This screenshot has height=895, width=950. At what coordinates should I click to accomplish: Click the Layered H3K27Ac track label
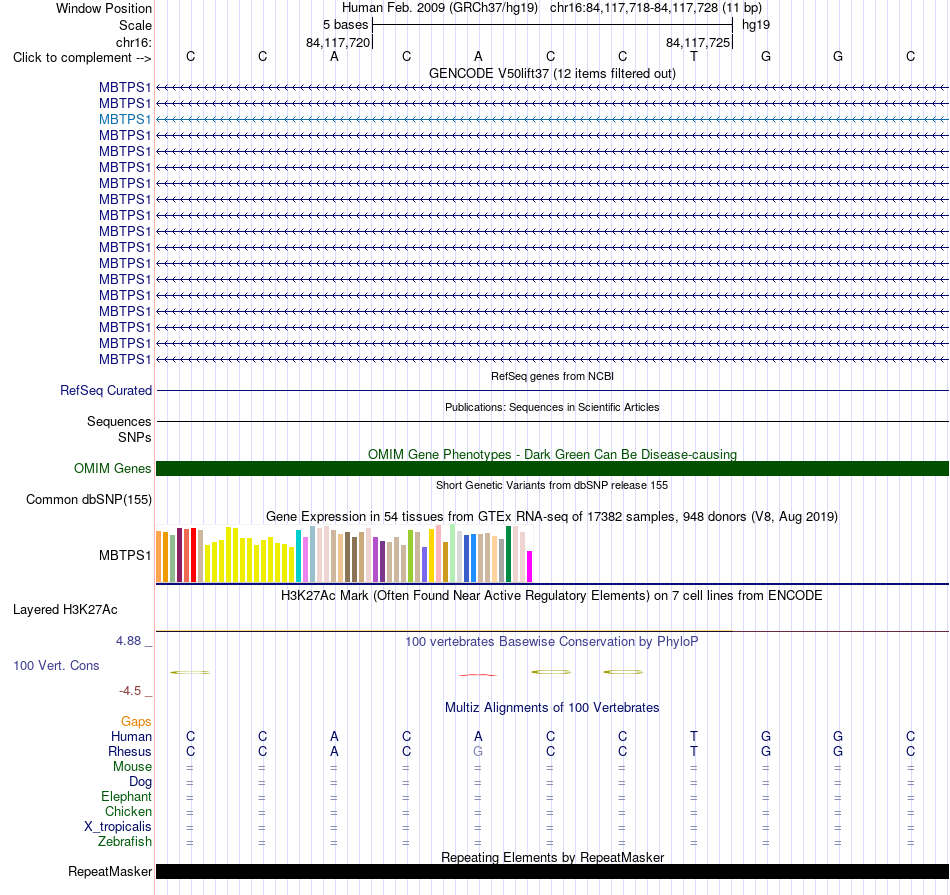point(65,610)
